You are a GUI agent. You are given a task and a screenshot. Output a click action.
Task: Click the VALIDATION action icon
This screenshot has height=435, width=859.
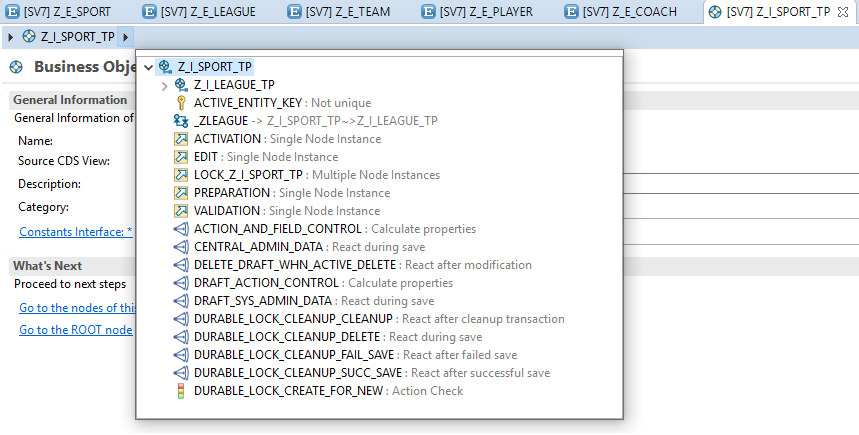(x=181, y=211)
